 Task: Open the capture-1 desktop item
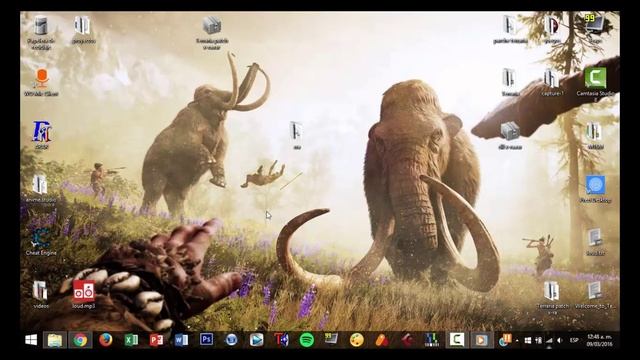tap(552, 82)
